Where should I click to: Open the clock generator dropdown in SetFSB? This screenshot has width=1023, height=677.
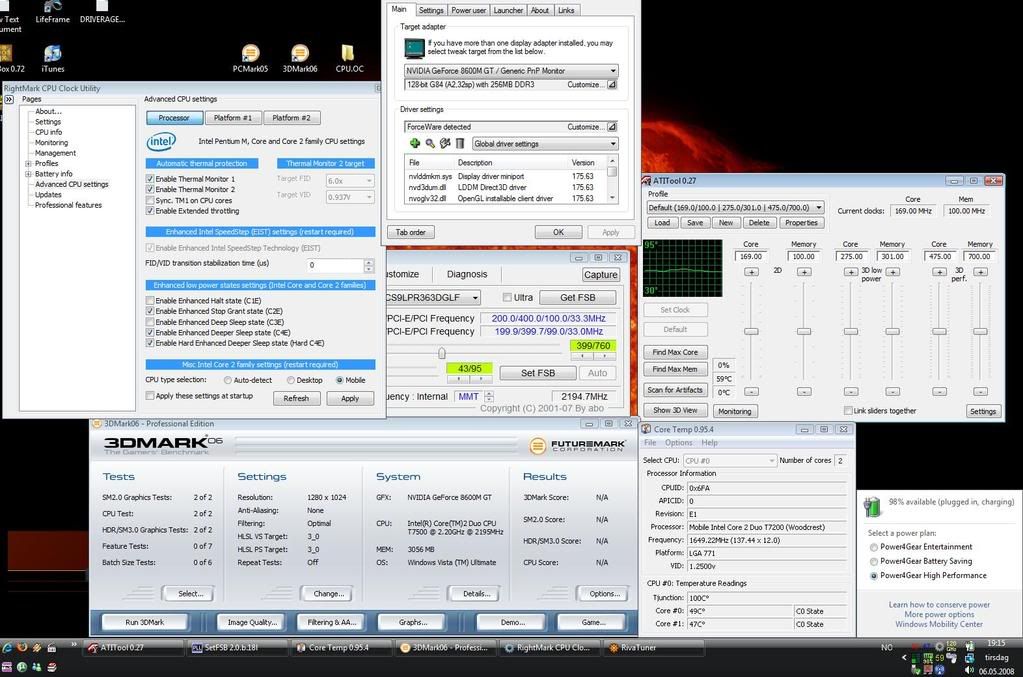(x=433, y=297)
